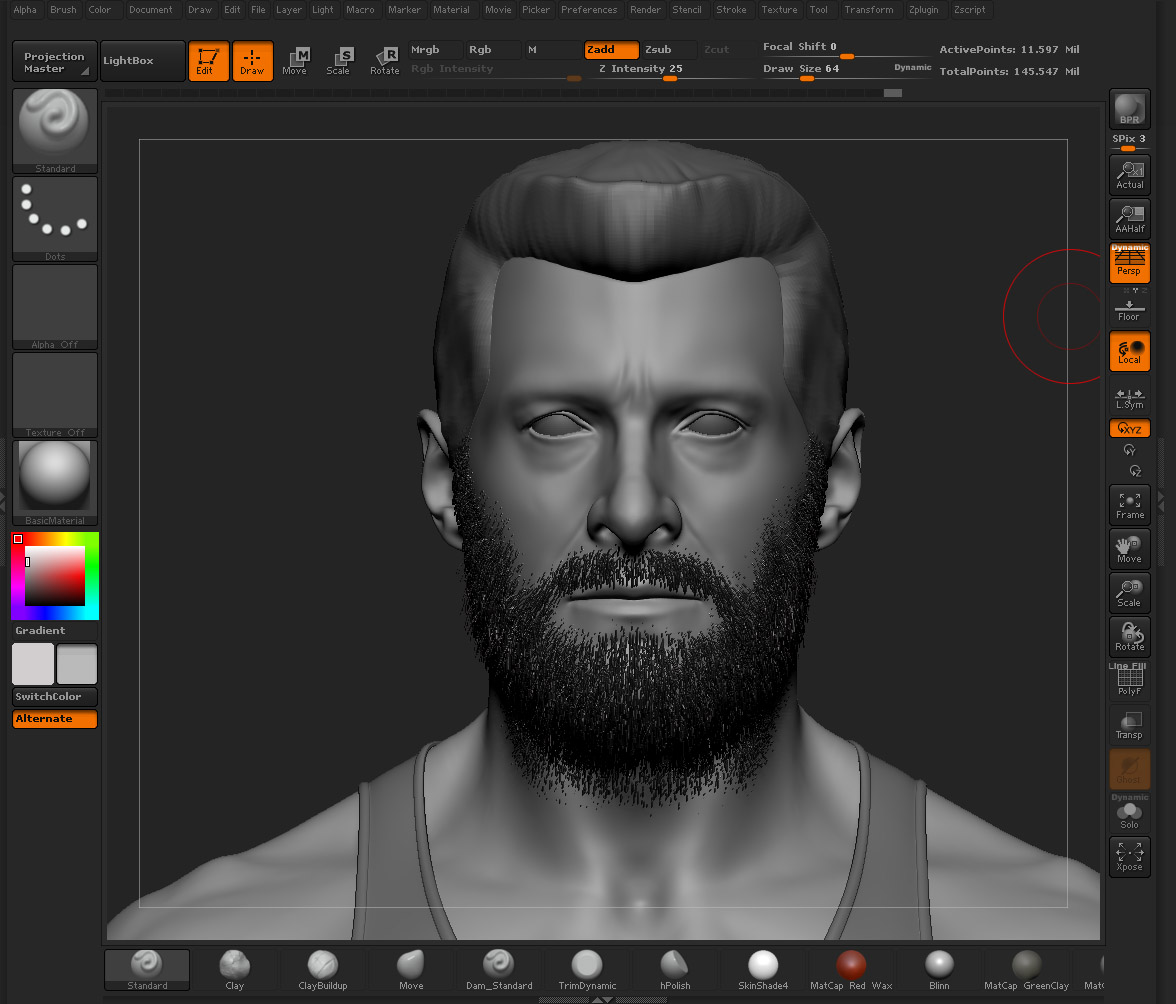Render with the BPR button
Screen dimensions: 1176x1004
point(1130,109)
